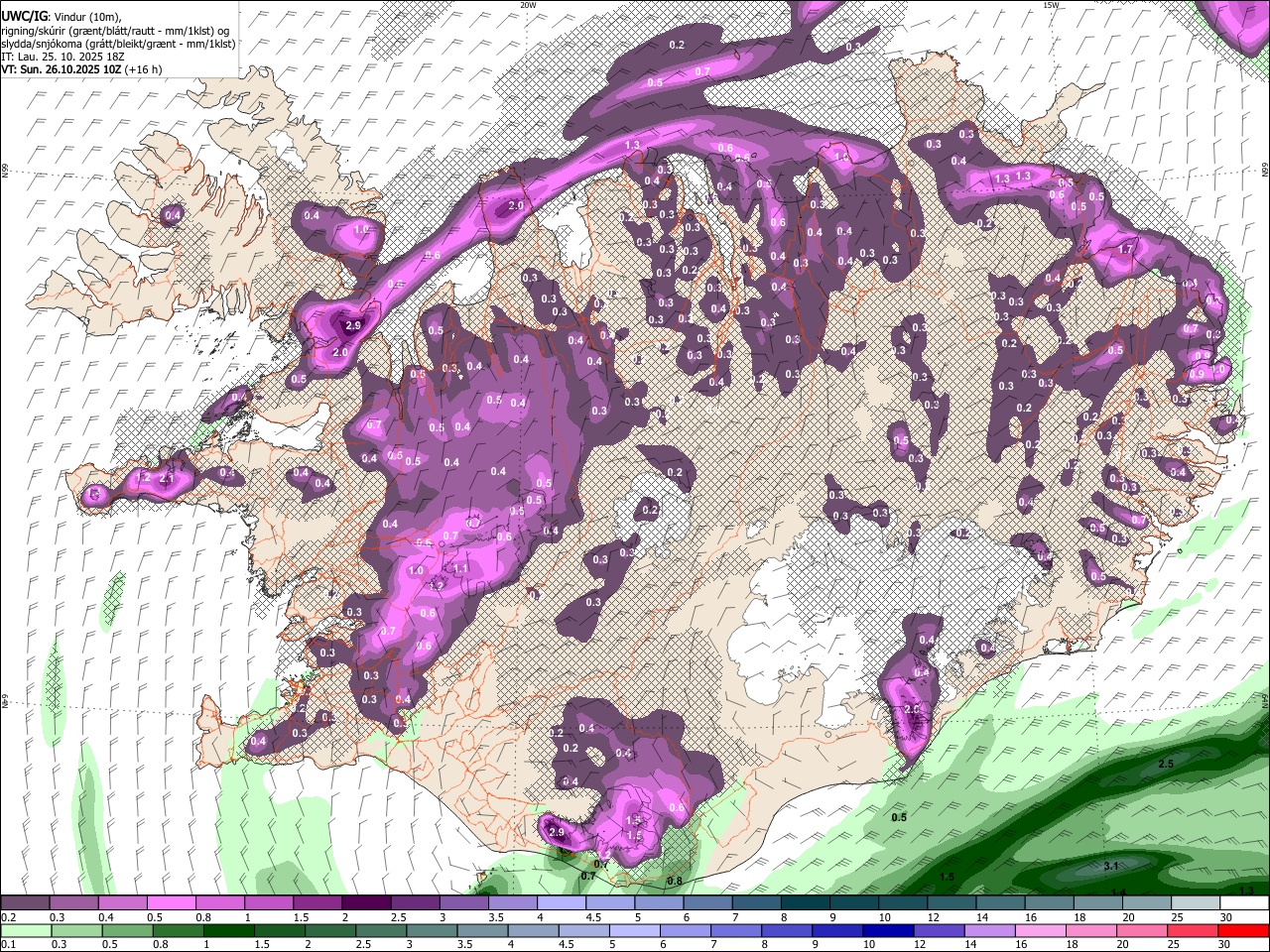Pick the upper legend swatch between 4 and 4.5

tap(562, 903)
